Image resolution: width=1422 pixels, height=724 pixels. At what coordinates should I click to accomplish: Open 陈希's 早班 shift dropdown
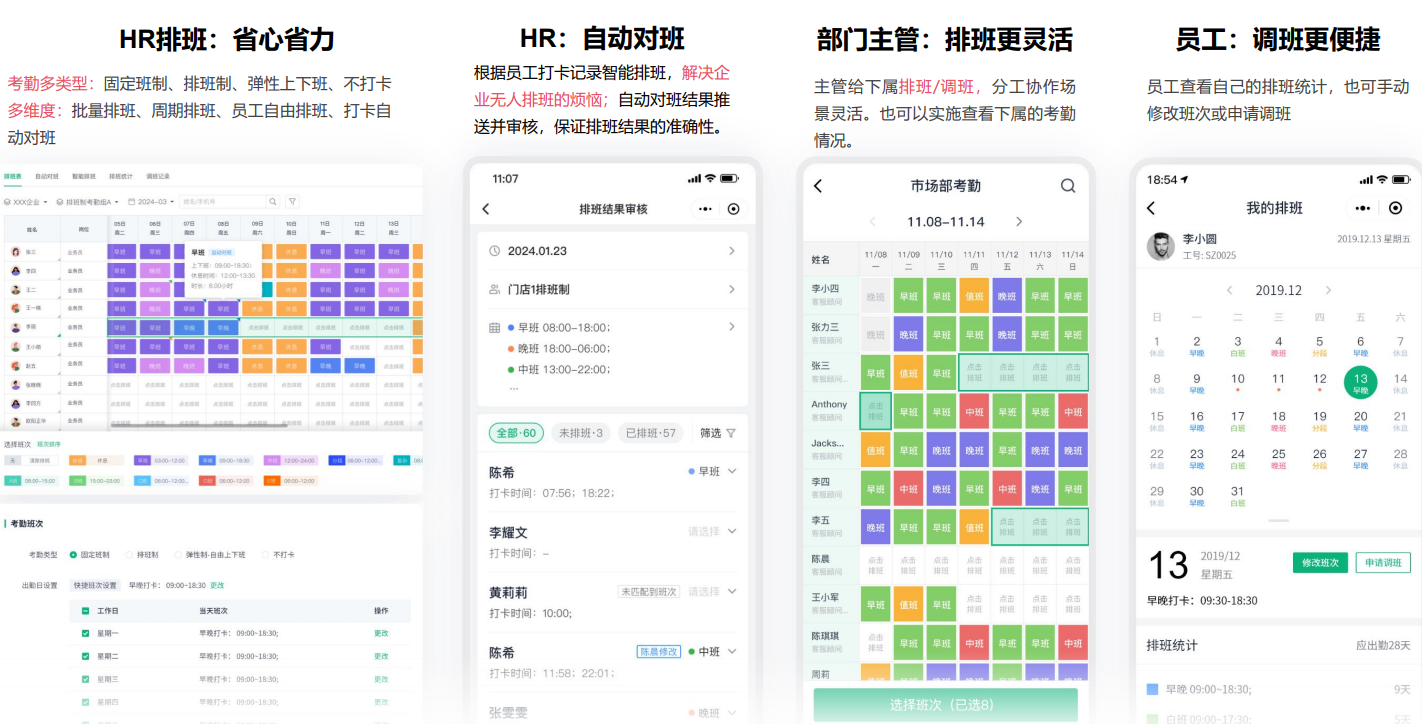713,471
